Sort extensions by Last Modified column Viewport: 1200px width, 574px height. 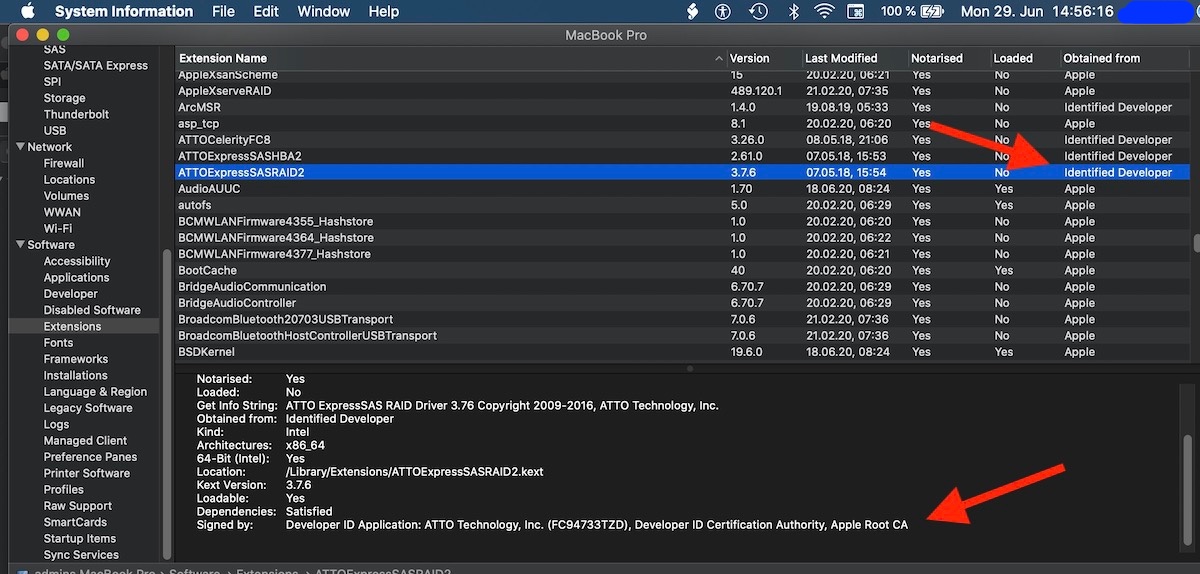[x=841, y=59]
